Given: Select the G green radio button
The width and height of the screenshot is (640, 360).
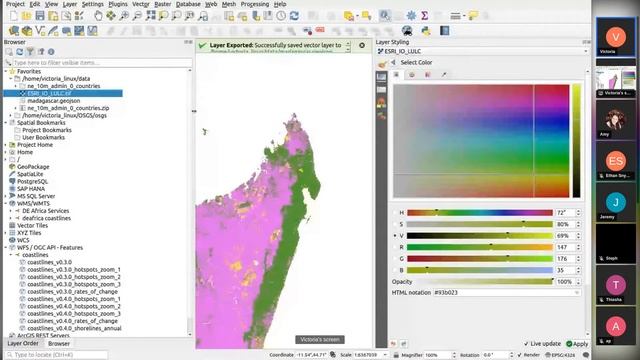Looking at the screenshot, I should click(x=395, y=258).
